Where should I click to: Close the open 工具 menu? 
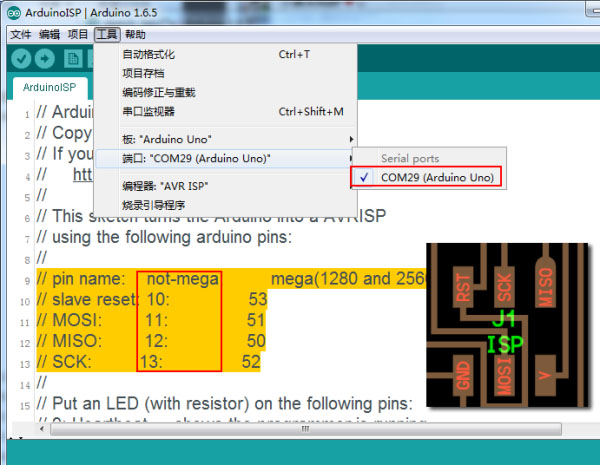point(107,34)
